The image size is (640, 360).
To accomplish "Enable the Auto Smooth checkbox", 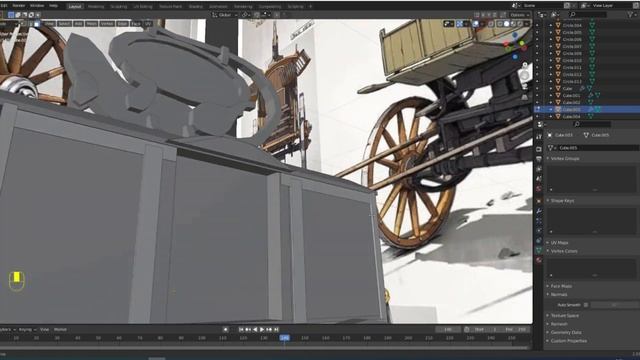I will [x=586, y=305].
